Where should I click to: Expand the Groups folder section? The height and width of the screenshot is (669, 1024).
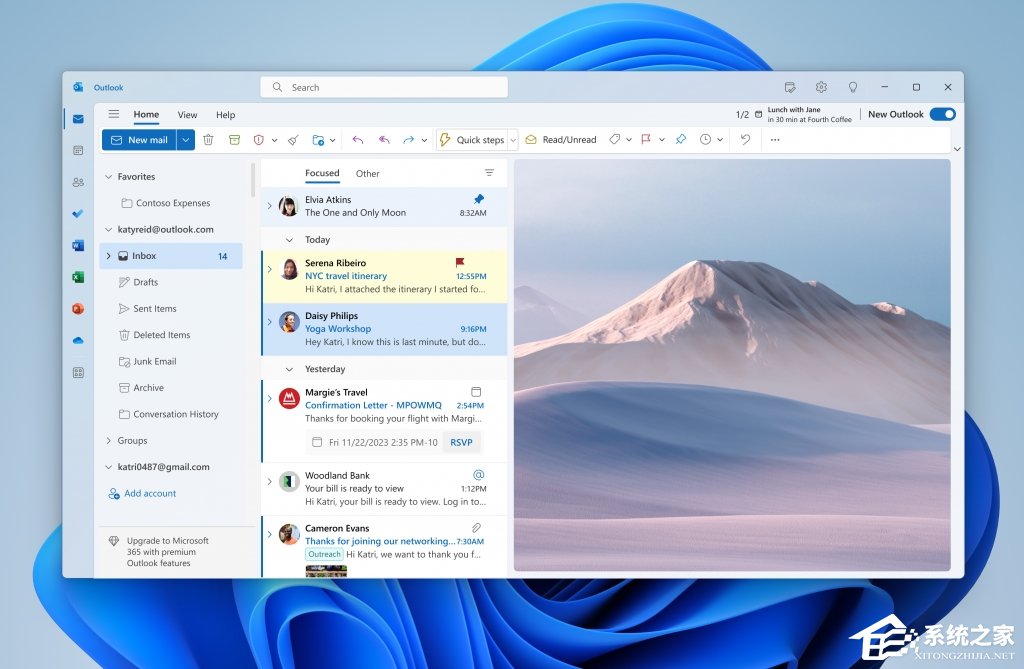[109, 441]
